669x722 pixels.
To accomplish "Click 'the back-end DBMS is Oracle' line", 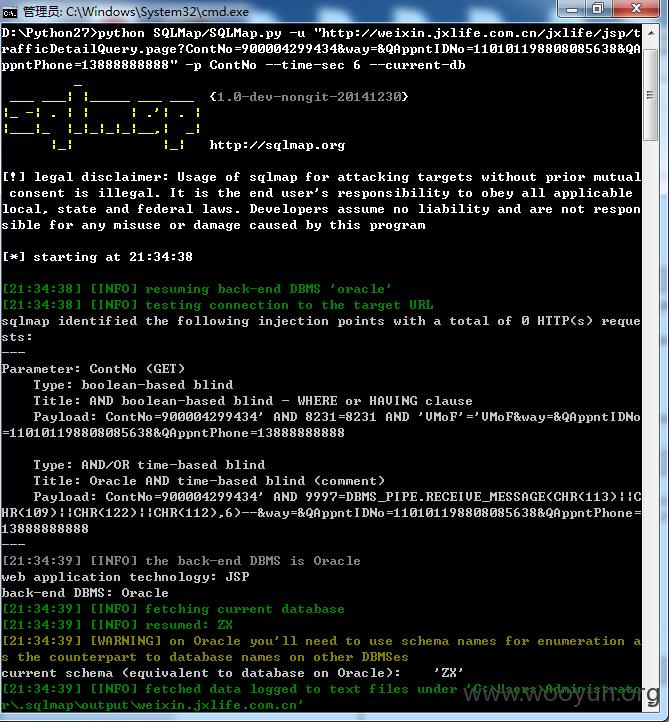I will [x=181, y=561].
